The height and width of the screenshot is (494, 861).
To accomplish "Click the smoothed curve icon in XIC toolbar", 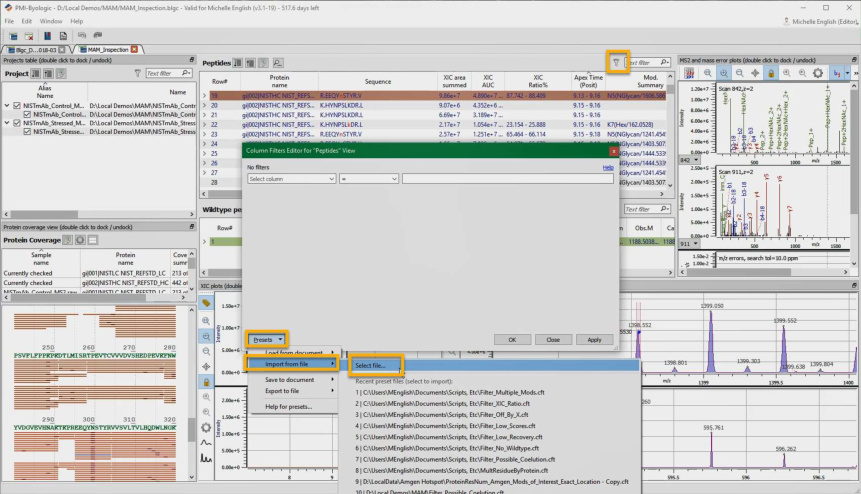I will (206, 442).
